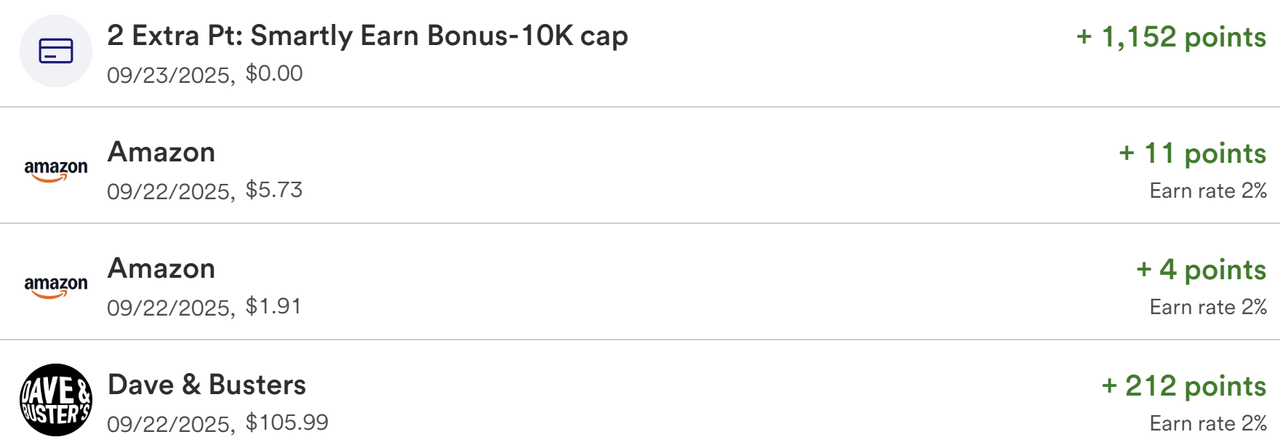Open the Amazon $1.91 transaction title
The height and width of the screenshot is (445, 1280).
[x=161, y=269]
